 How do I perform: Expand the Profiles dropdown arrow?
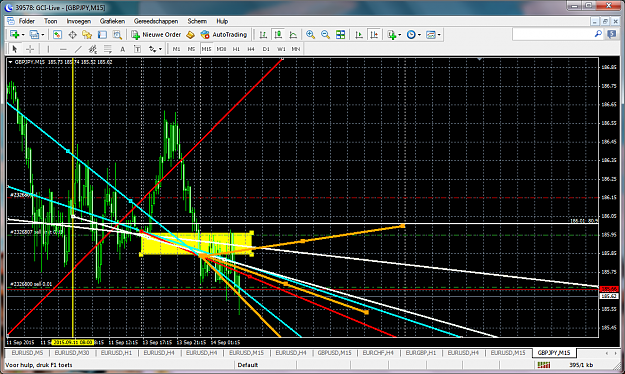43,35
